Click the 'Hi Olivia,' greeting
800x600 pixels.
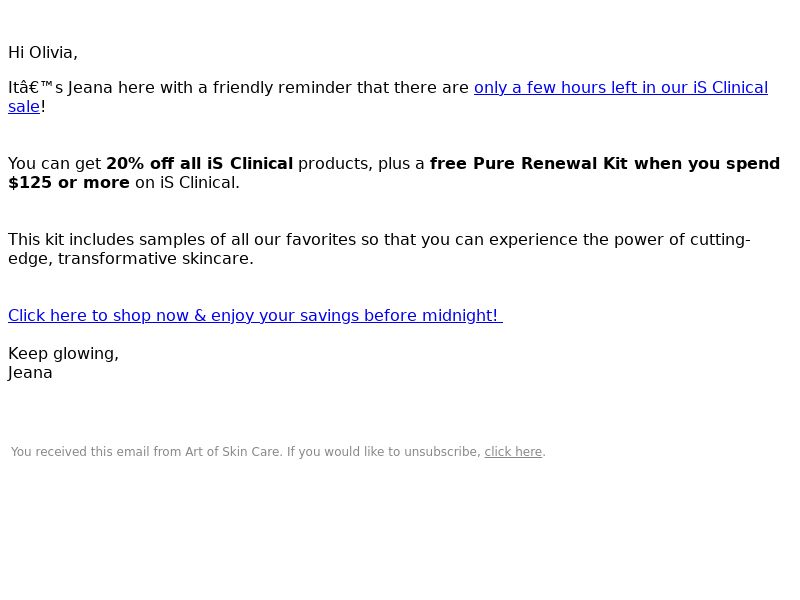(x=43, y=53)
